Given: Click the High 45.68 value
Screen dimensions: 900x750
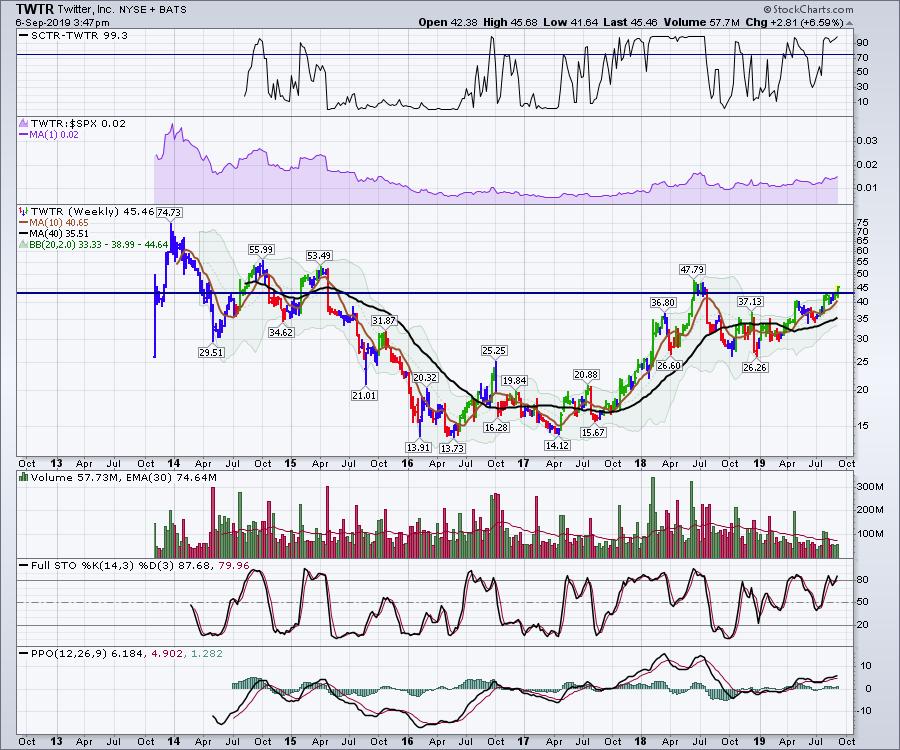Looking at the screenshot, I should (x=510, y=22).
